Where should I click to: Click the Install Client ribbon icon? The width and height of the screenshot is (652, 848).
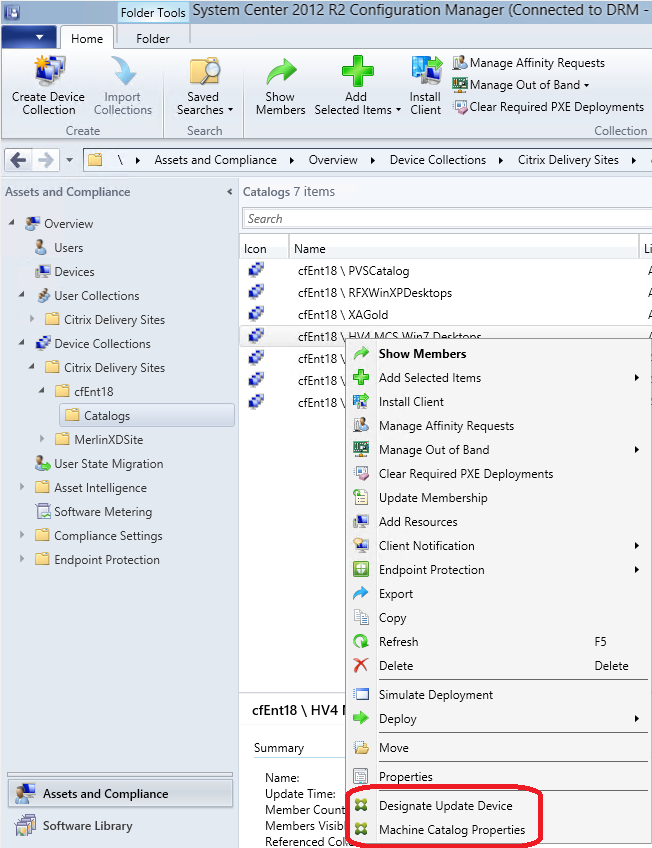[425, 73]
